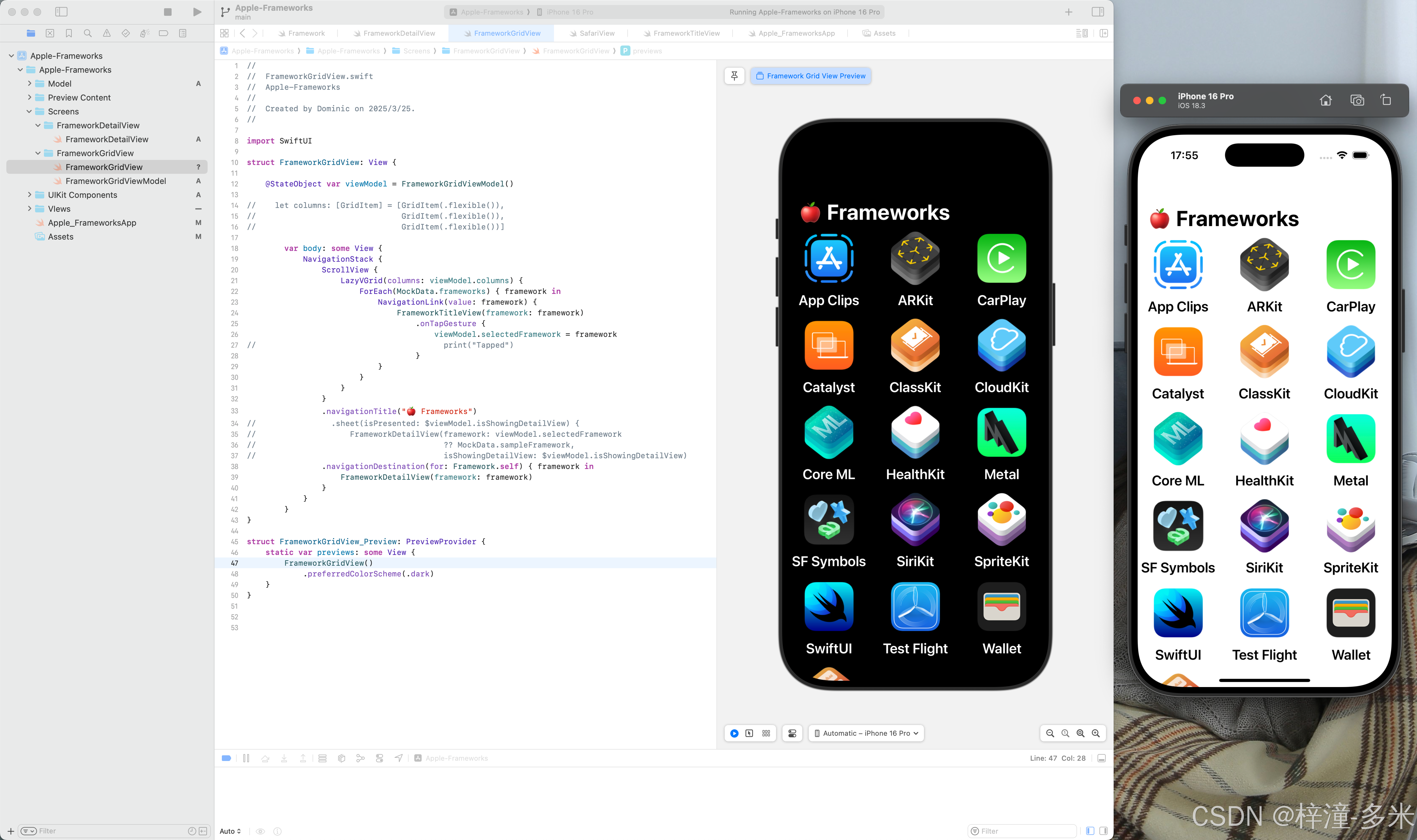The height and width of the screenshot is (840, 1417).
Task: Open the Find navigator (magnifier icon)
Action: point(88,33)
